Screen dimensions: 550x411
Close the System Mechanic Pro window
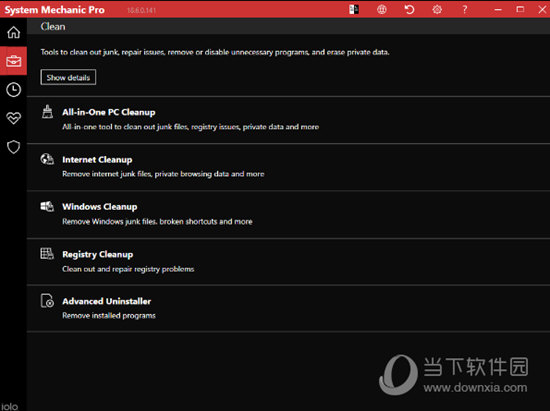(542, 9)
